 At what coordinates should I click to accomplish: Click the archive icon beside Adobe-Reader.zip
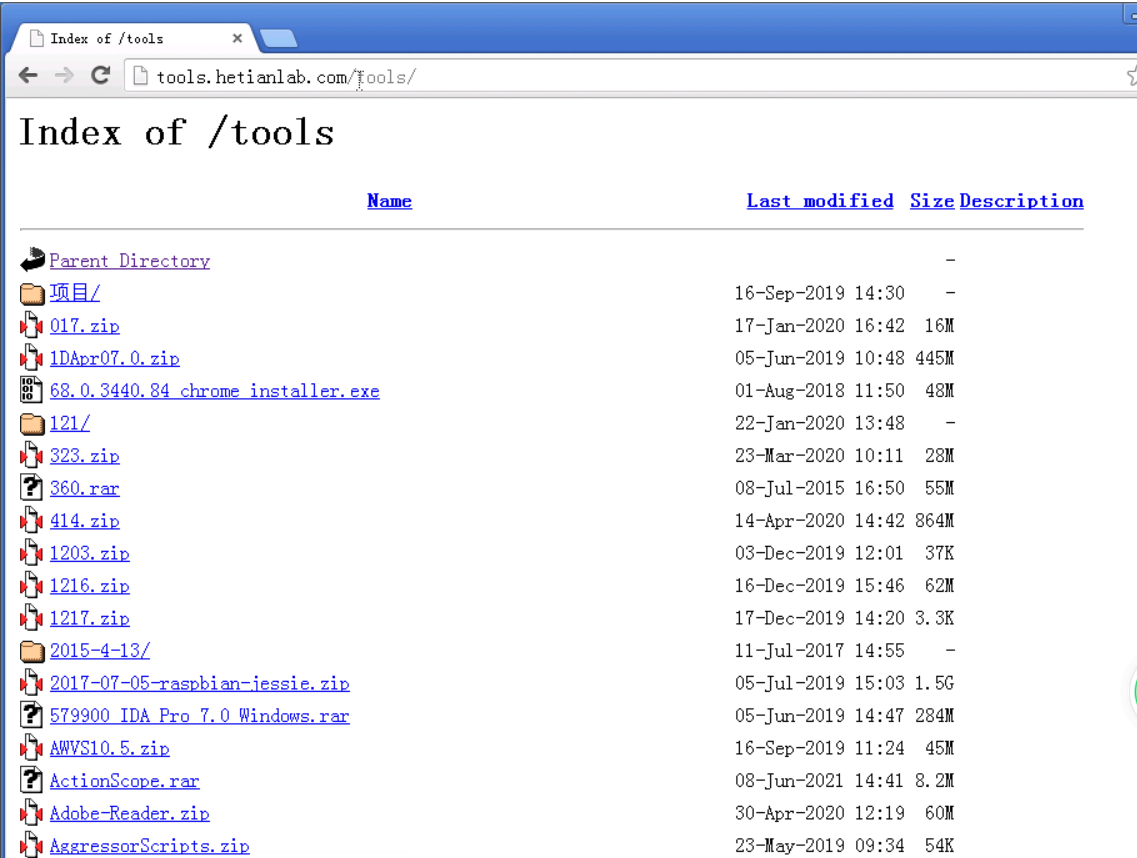(x=31, y=813)
